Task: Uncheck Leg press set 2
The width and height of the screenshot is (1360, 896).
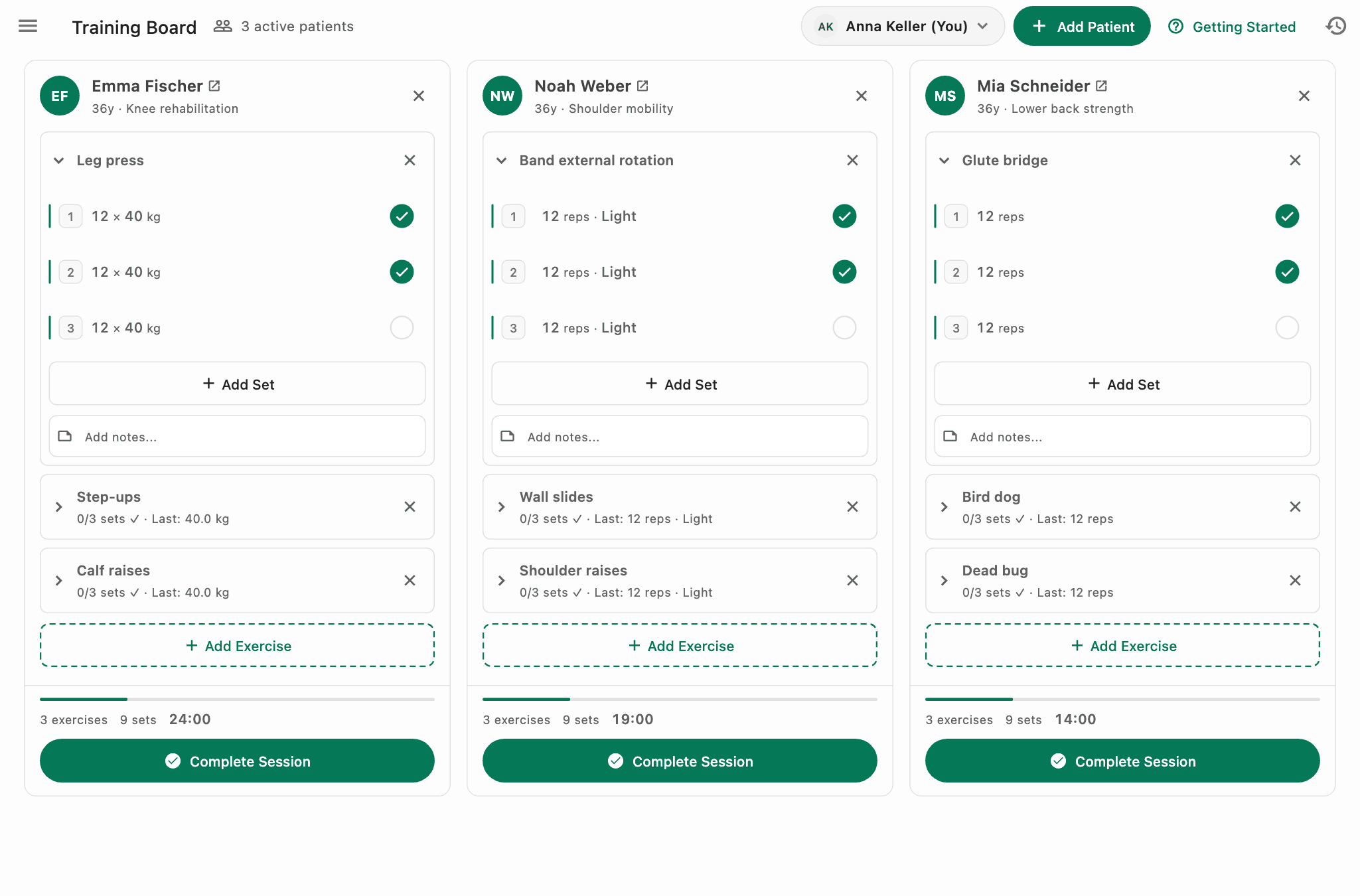Action: pyautogui.click(x=402, y=271)
